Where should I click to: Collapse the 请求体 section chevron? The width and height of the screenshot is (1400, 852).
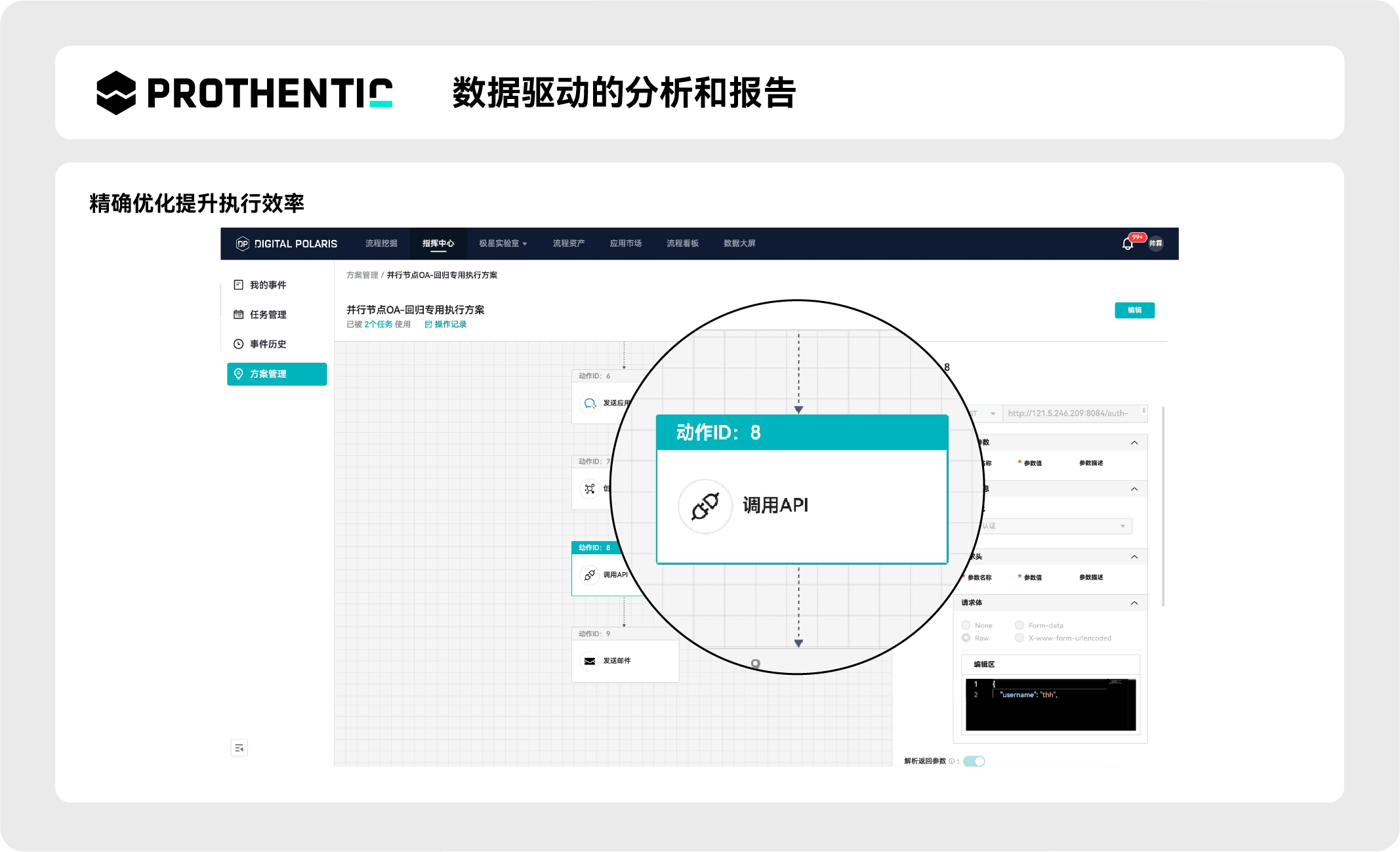tap(1134, 603)
